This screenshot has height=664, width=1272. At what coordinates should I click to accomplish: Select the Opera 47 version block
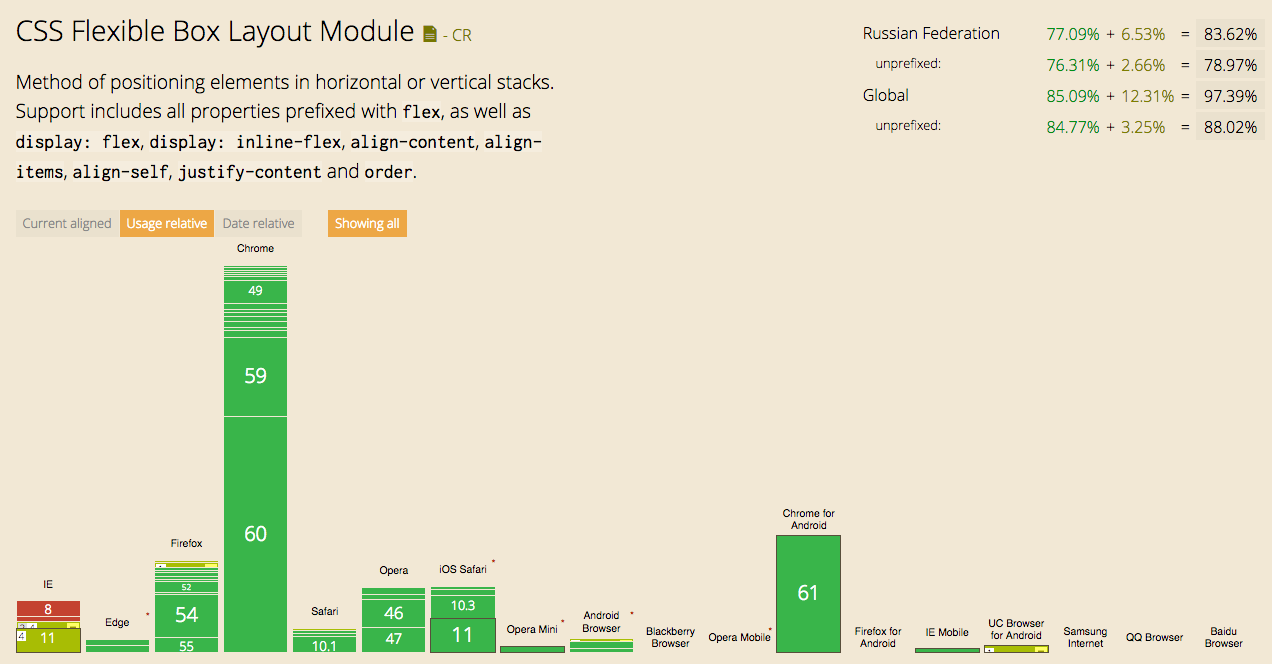click(393, 639)
